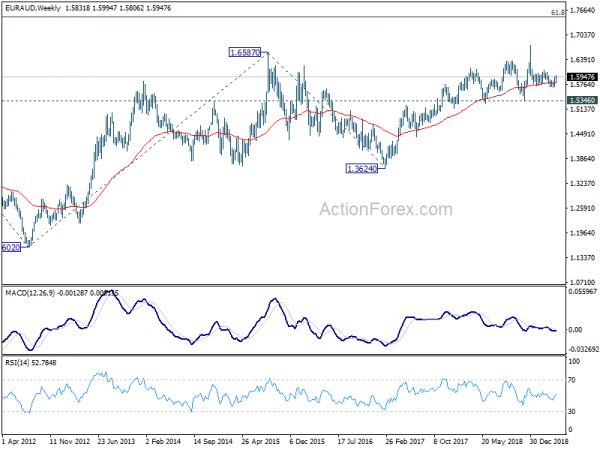This screenshot has height=450, width=600.
Task: Click the 11 Nov 2012 date label
Action: (70, 441)
